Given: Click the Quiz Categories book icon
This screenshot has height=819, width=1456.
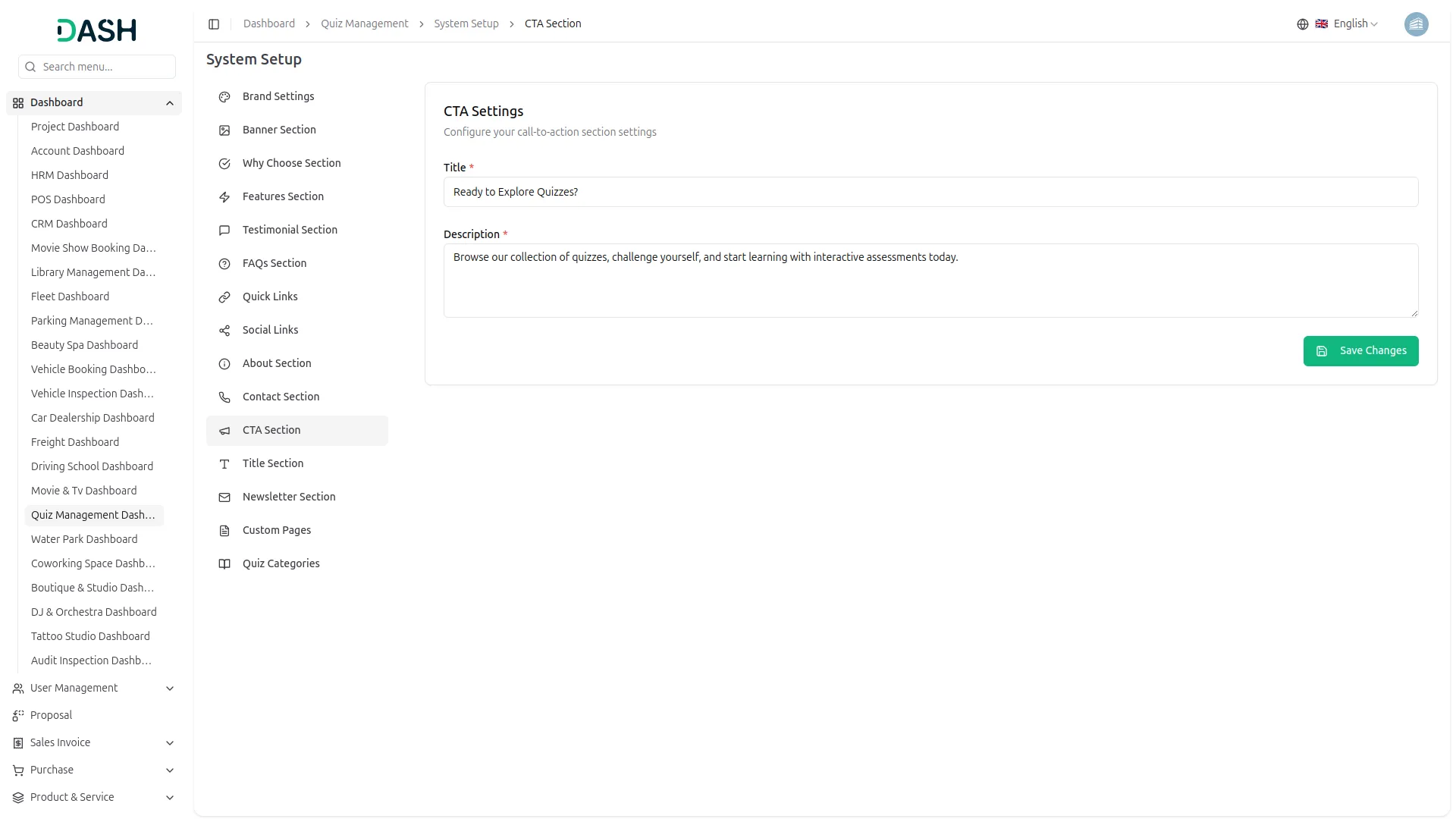Looking at the screenshot, I should point(224,564).
